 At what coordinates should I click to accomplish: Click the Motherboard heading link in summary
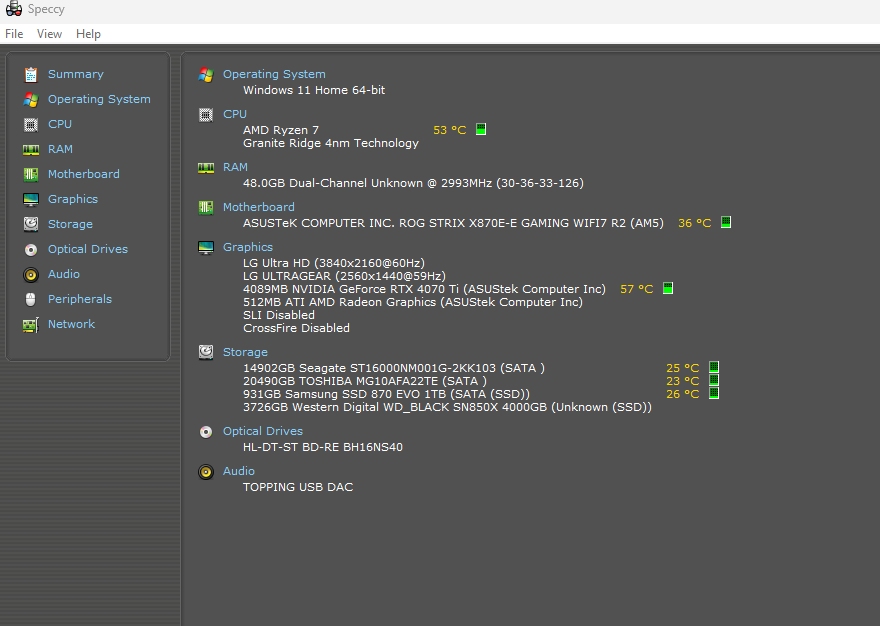259,207
